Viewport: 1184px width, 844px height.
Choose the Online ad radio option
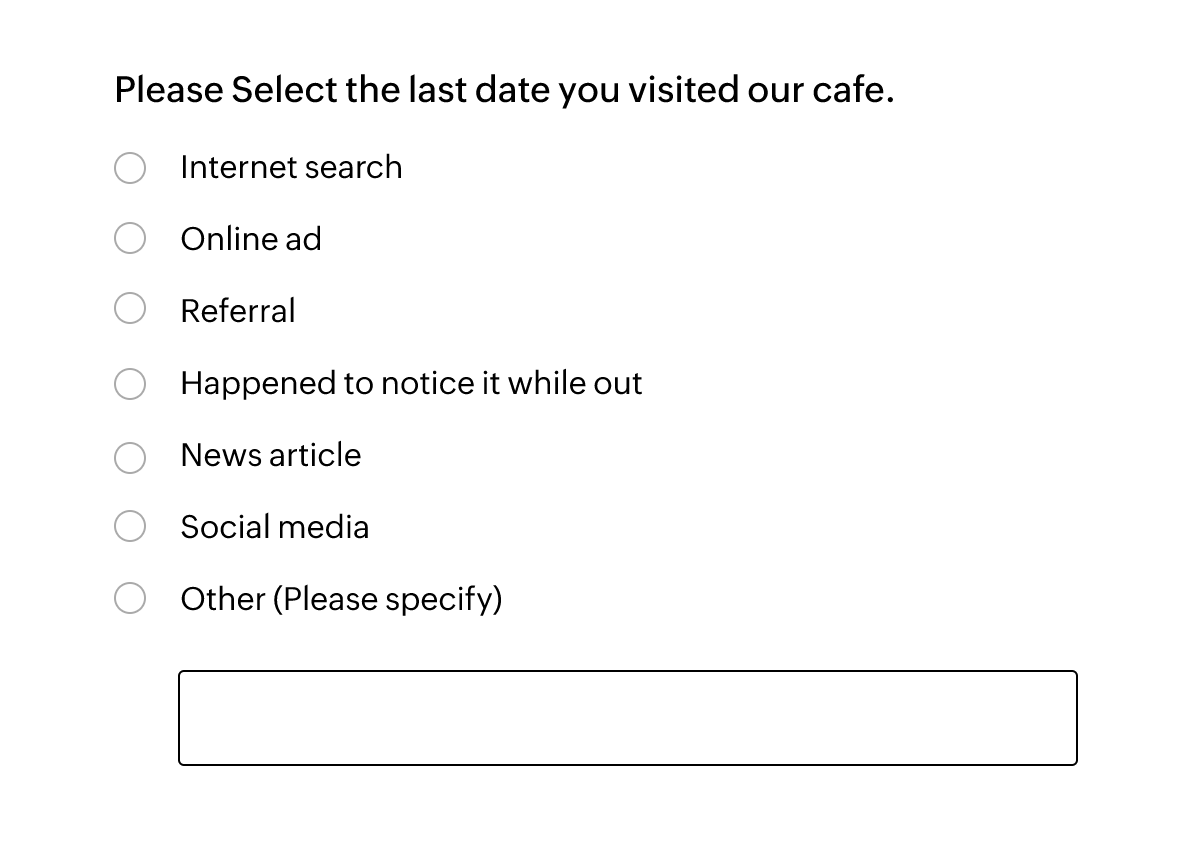[x=130, y=238]
